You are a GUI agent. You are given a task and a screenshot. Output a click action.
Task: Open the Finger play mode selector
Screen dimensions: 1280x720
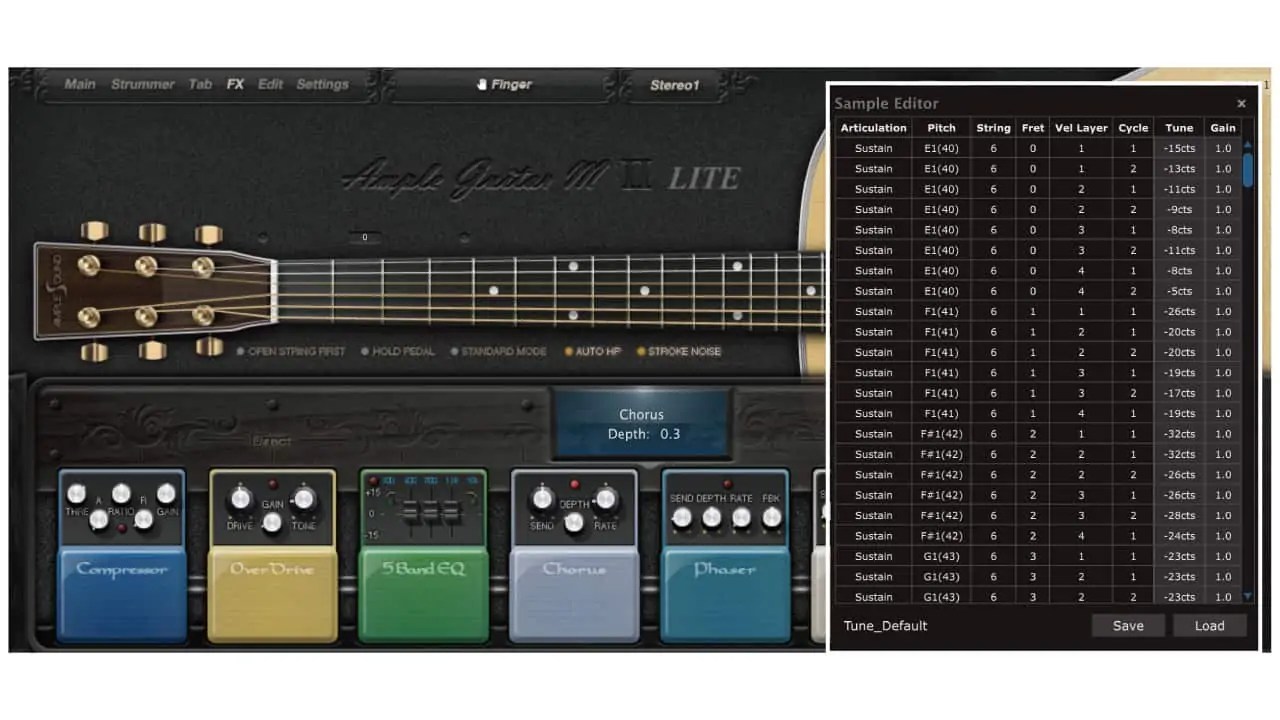pos(503,85)
